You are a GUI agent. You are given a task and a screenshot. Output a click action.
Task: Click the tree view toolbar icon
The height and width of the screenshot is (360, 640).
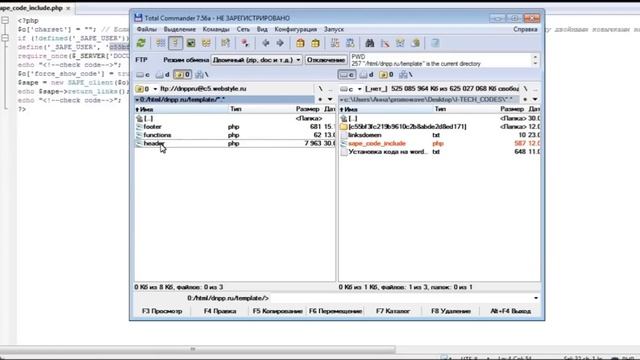(x=206, y=43)
